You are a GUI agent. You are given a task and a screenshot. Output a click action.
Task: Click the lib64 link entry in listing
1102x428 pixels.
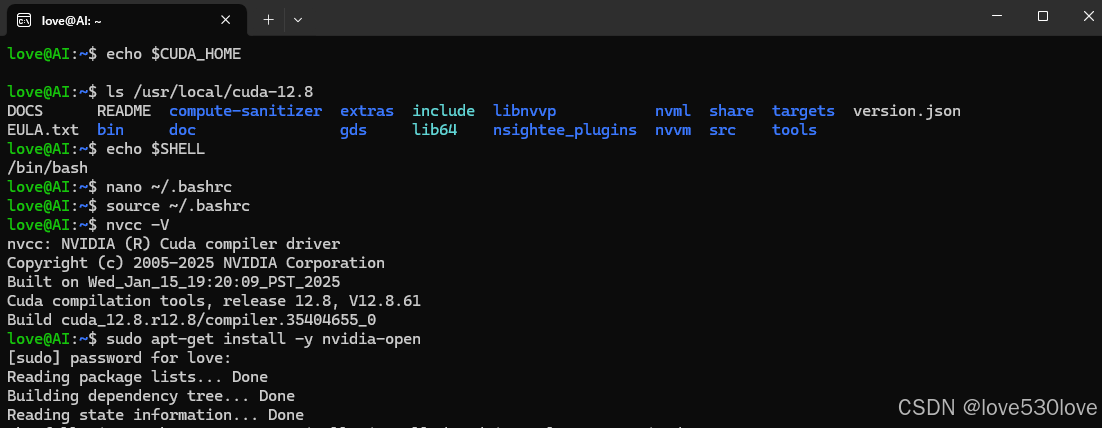click(x=434, y=130)
